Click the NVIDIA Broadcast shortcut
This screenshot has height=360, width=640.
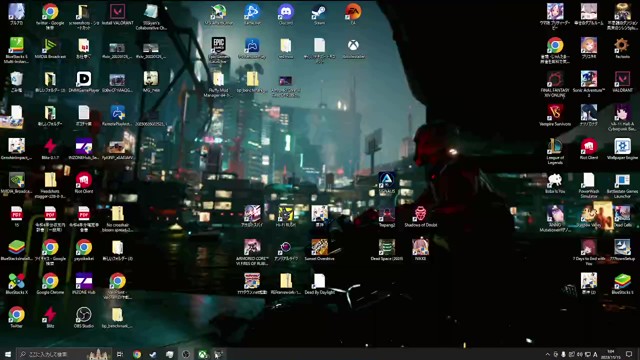pos(50,48)
